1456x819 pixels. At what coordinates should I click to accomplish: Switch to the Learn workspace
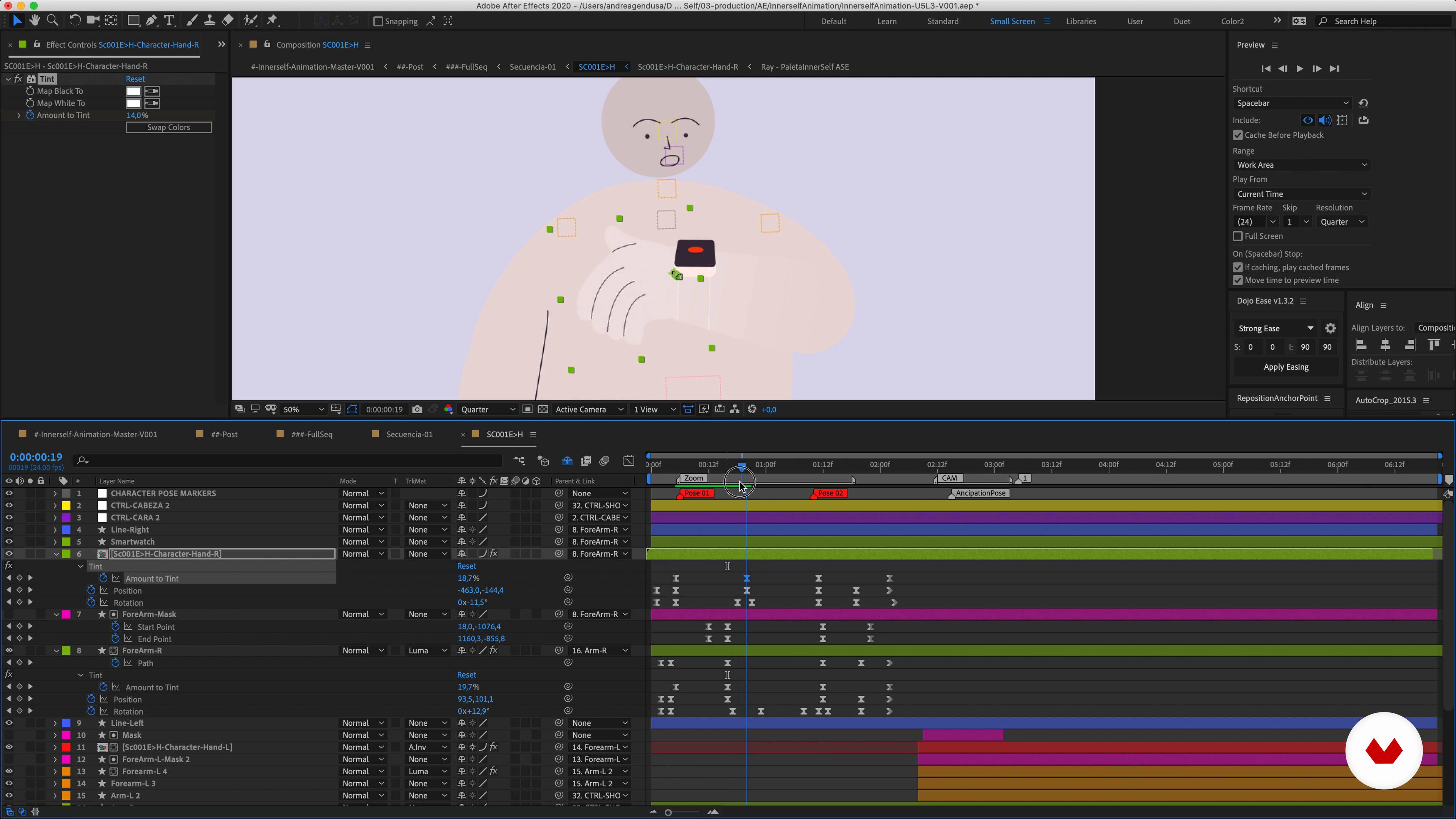point(886,22)
